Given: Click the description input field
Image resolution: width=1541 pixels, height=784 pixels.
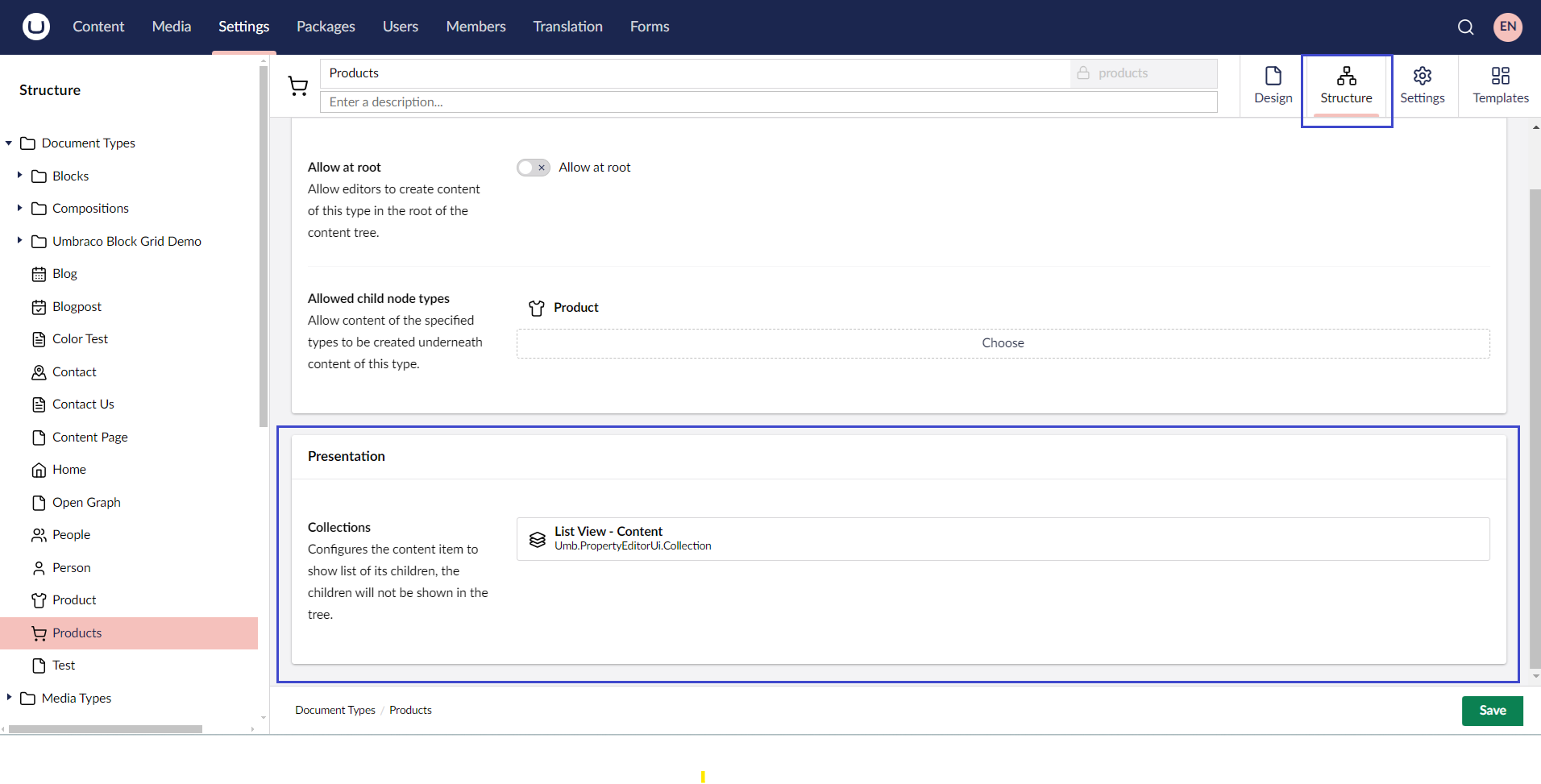Looking at the screenshot, I should coord(768,102).
